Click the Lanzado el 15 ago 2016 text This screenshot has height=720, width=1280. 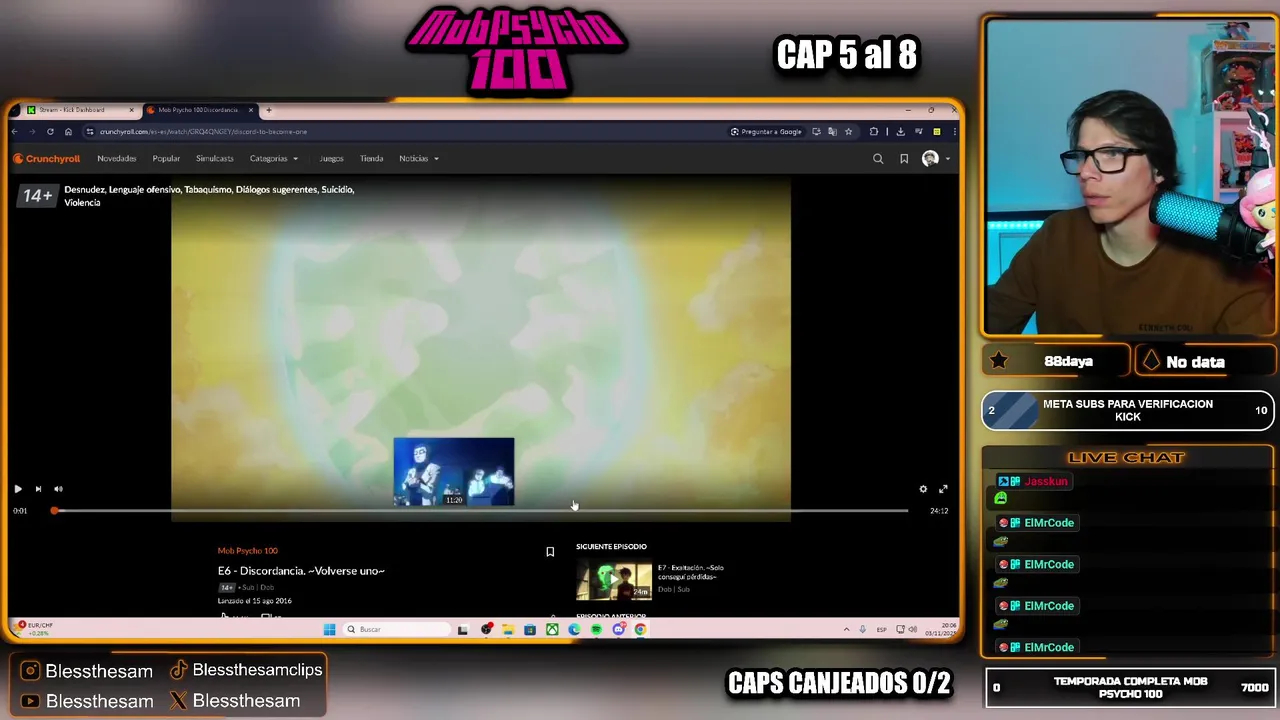(x=255, y=601)
